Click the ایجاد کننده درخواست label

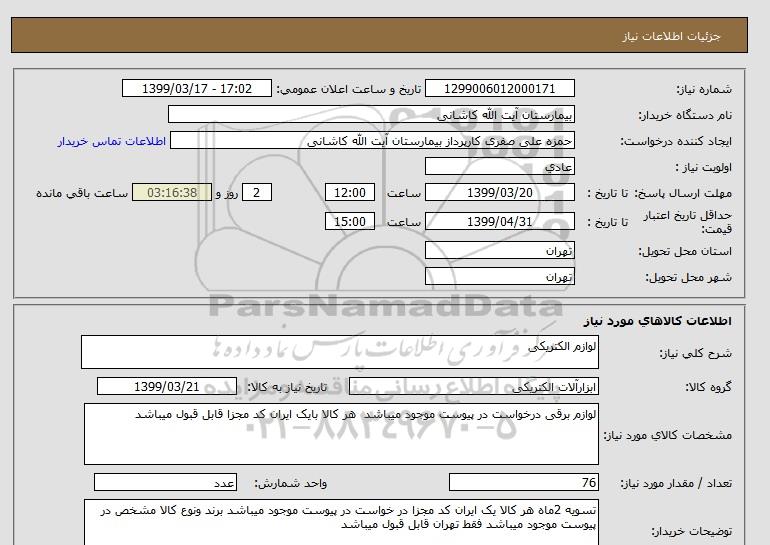pos(676,141)
